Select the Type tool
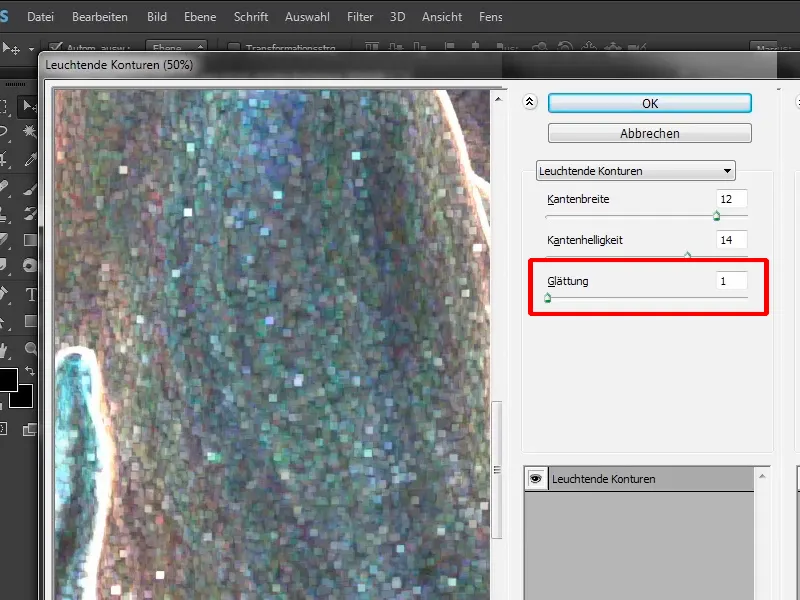800x600 pixels. coord(31,294)
